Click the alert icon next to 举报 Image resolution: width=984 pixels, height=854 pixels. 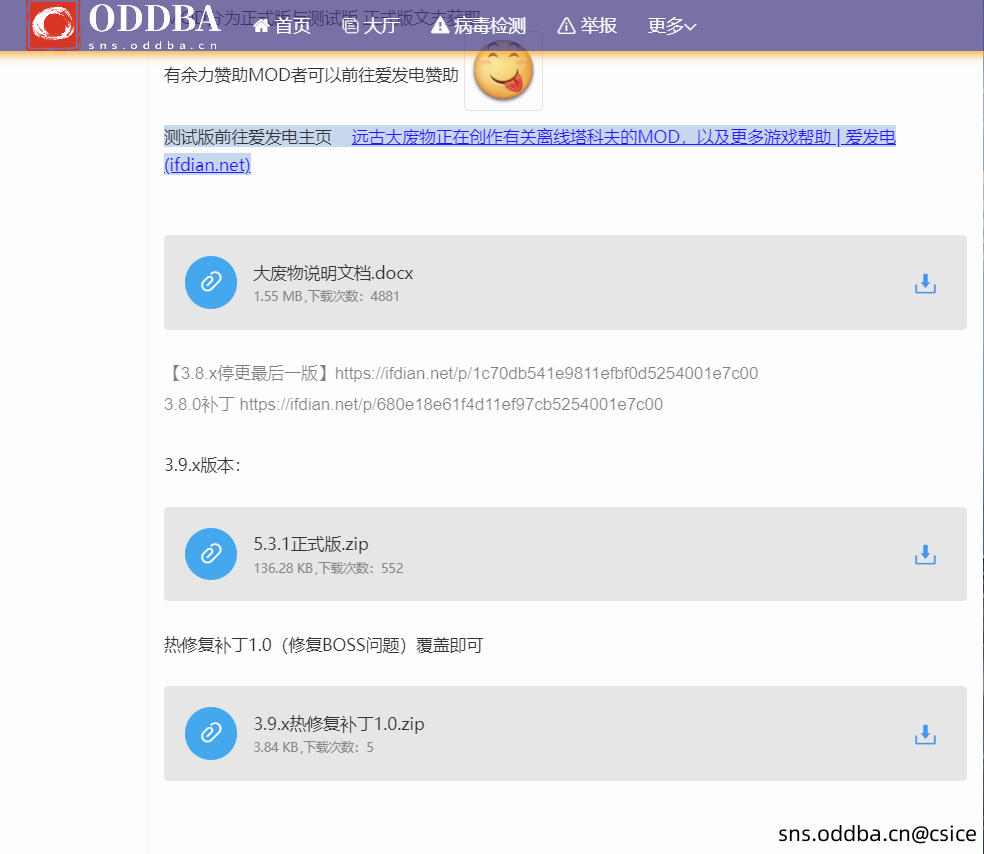(566, 26)
